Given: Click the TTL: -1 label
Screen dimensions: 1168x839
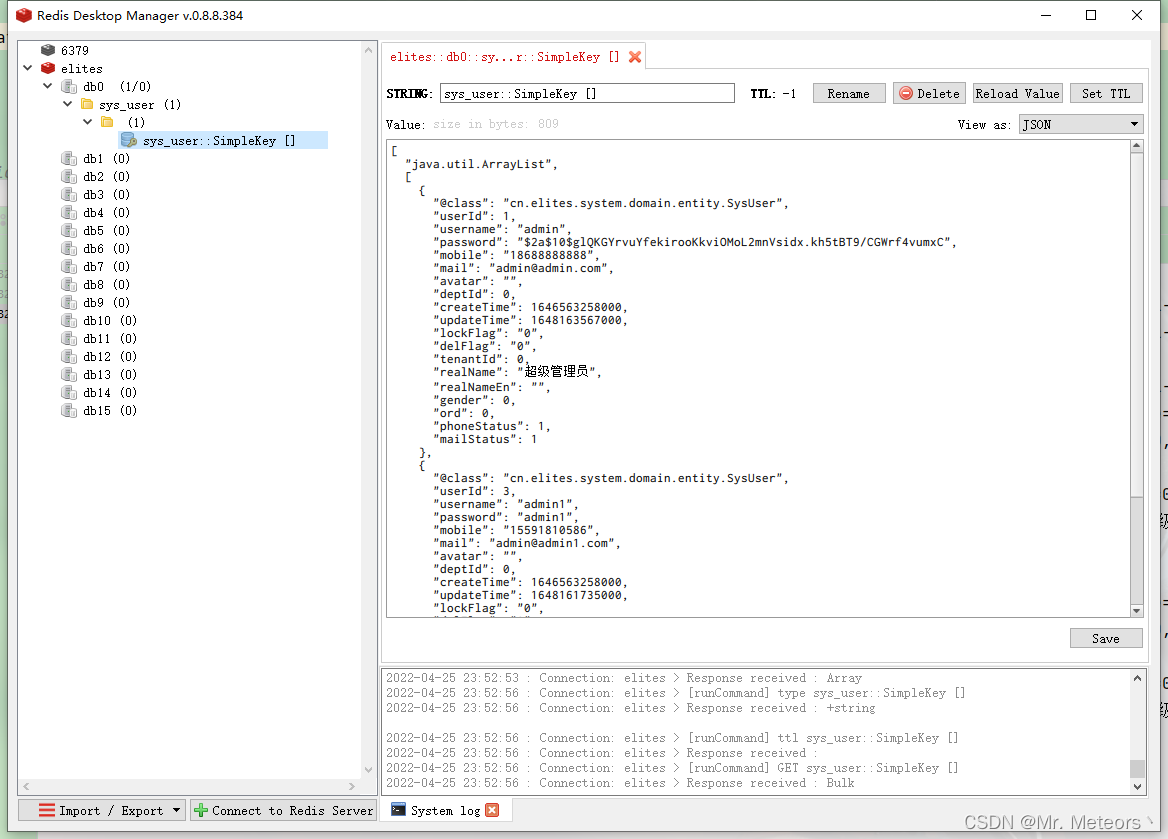Looking at the screenshot, I should pos(773,94).
